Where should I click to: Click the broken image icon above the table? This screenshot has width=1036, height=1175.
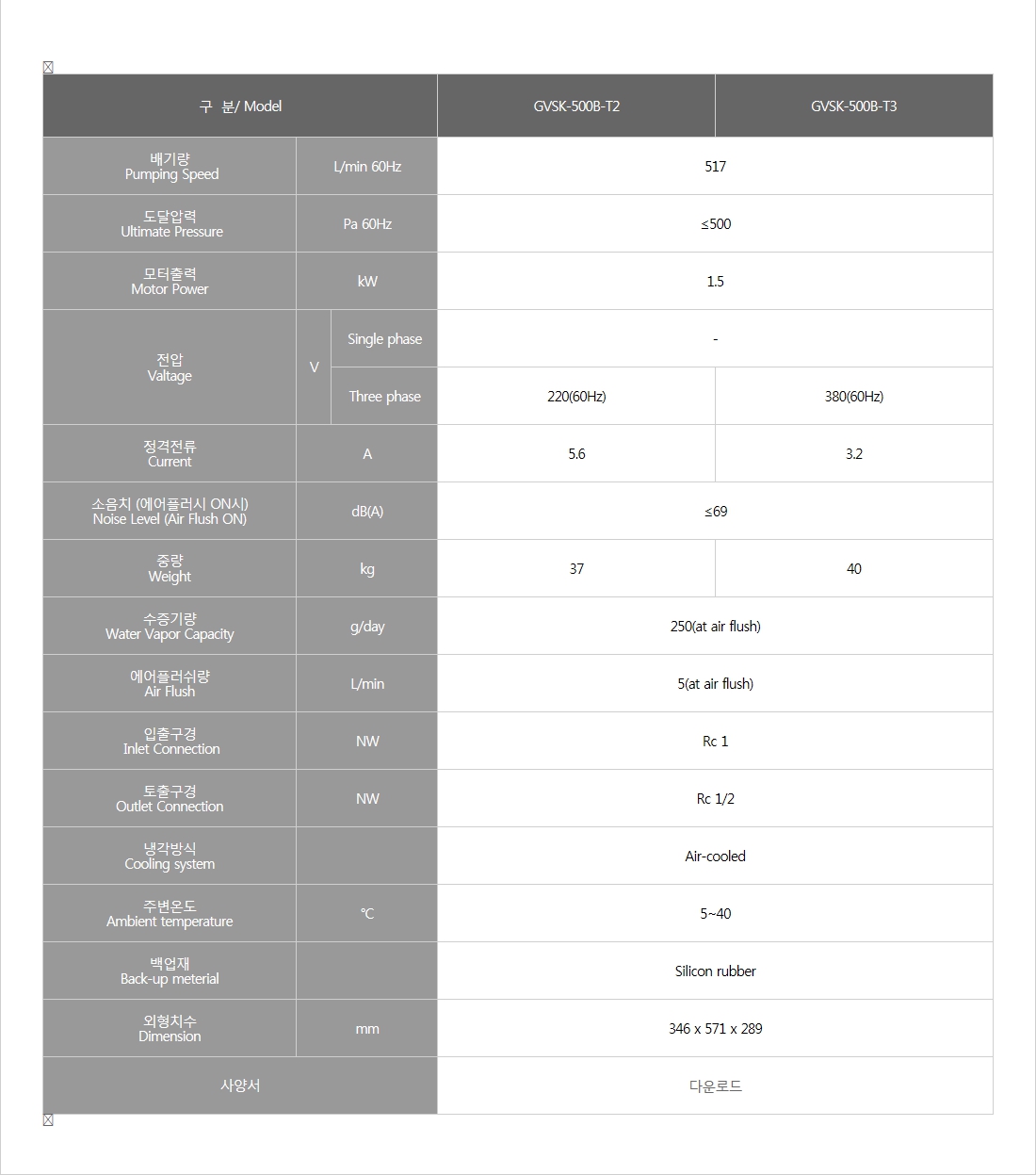pos(48,67)
